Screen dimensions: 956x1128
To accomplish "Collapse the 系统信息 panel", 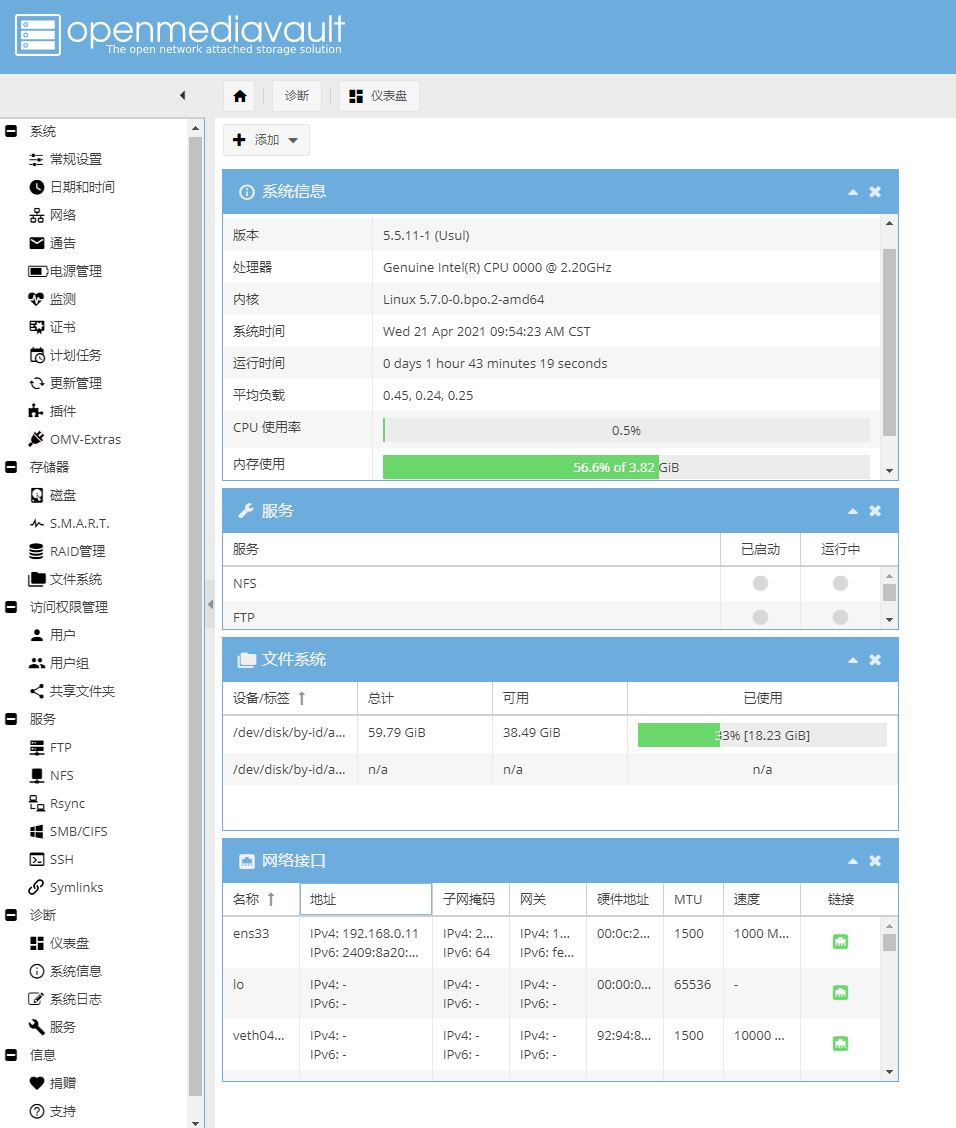I will coord(853,192).
